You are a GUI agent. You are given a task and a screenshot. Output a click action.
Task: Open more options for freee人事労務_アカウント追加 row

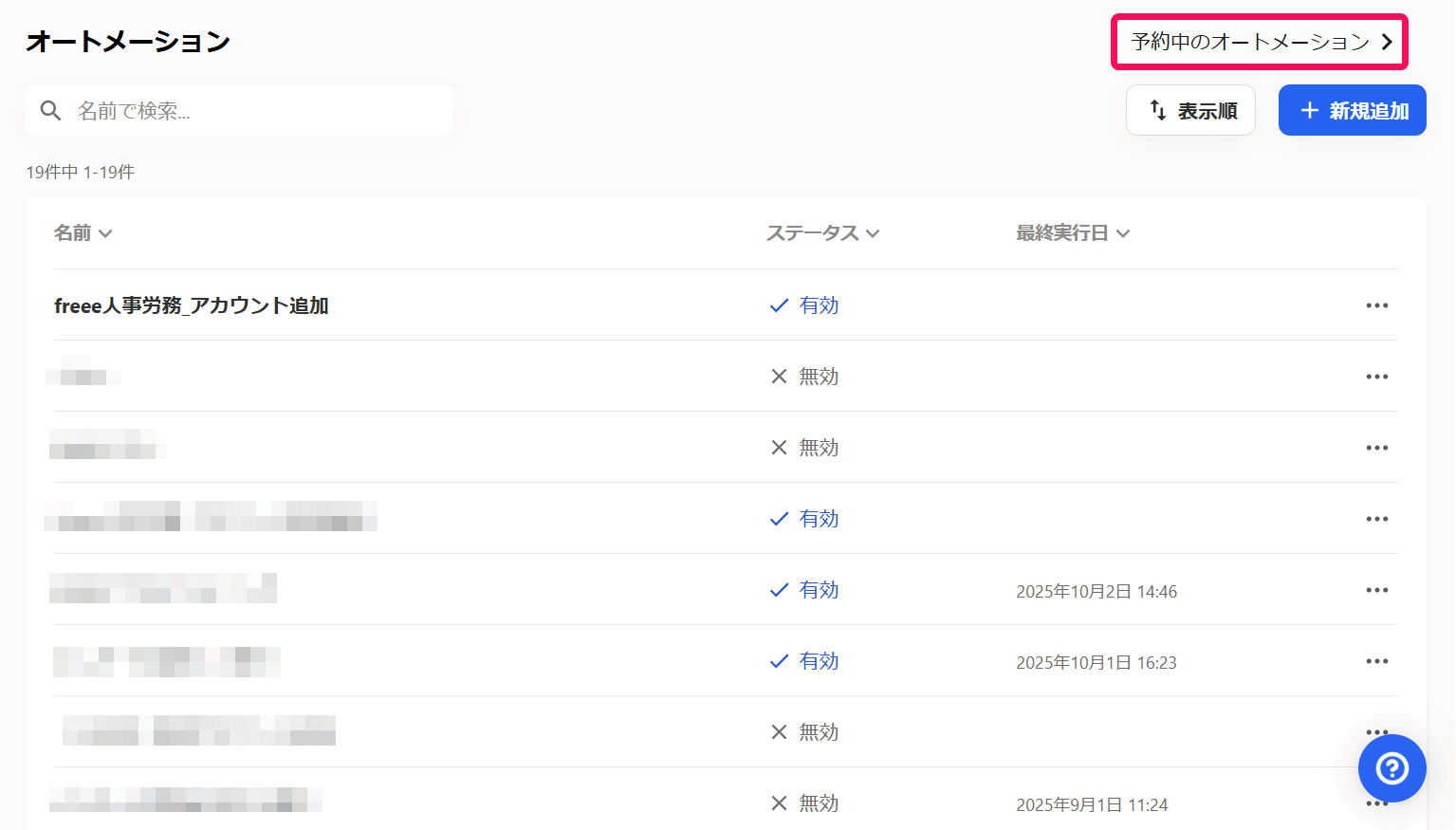click(x=1377, y=305)
